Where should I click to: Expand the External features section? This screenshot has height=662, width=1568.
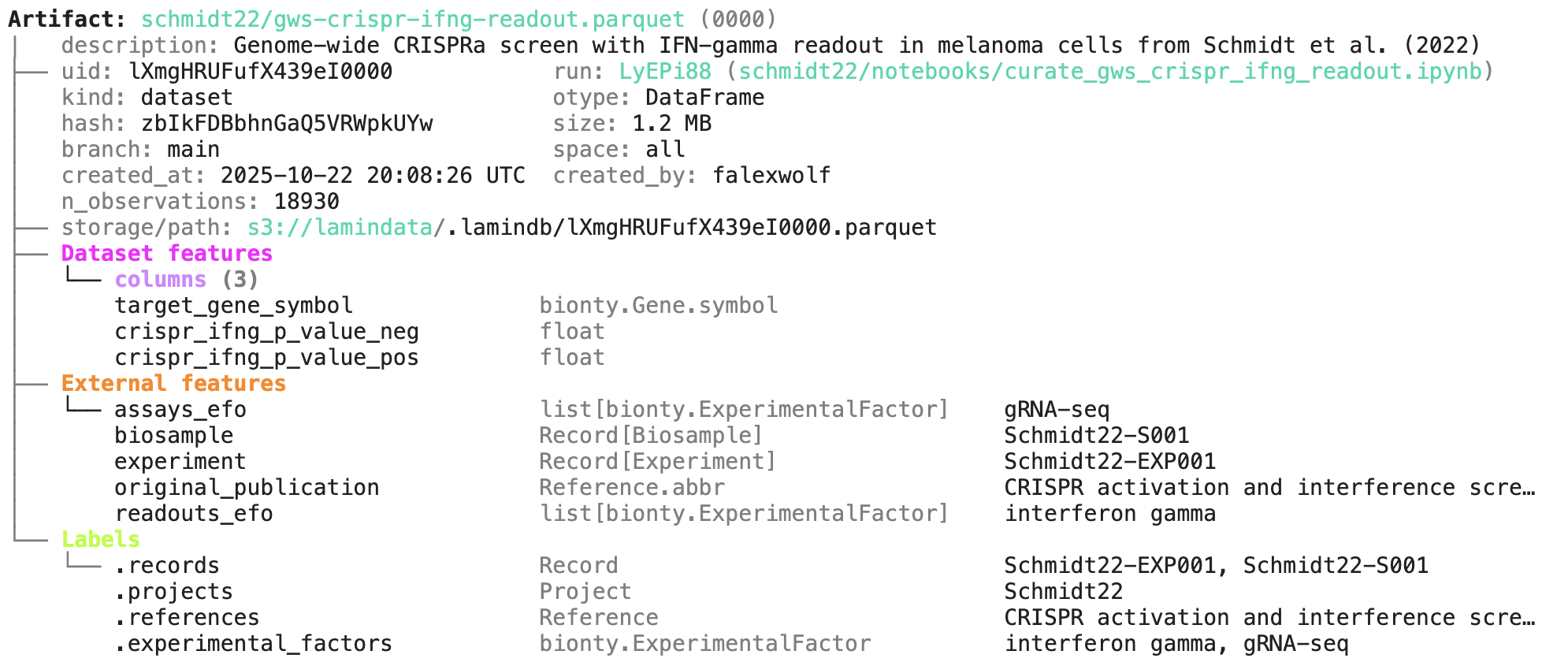click(x=173, y=383)
